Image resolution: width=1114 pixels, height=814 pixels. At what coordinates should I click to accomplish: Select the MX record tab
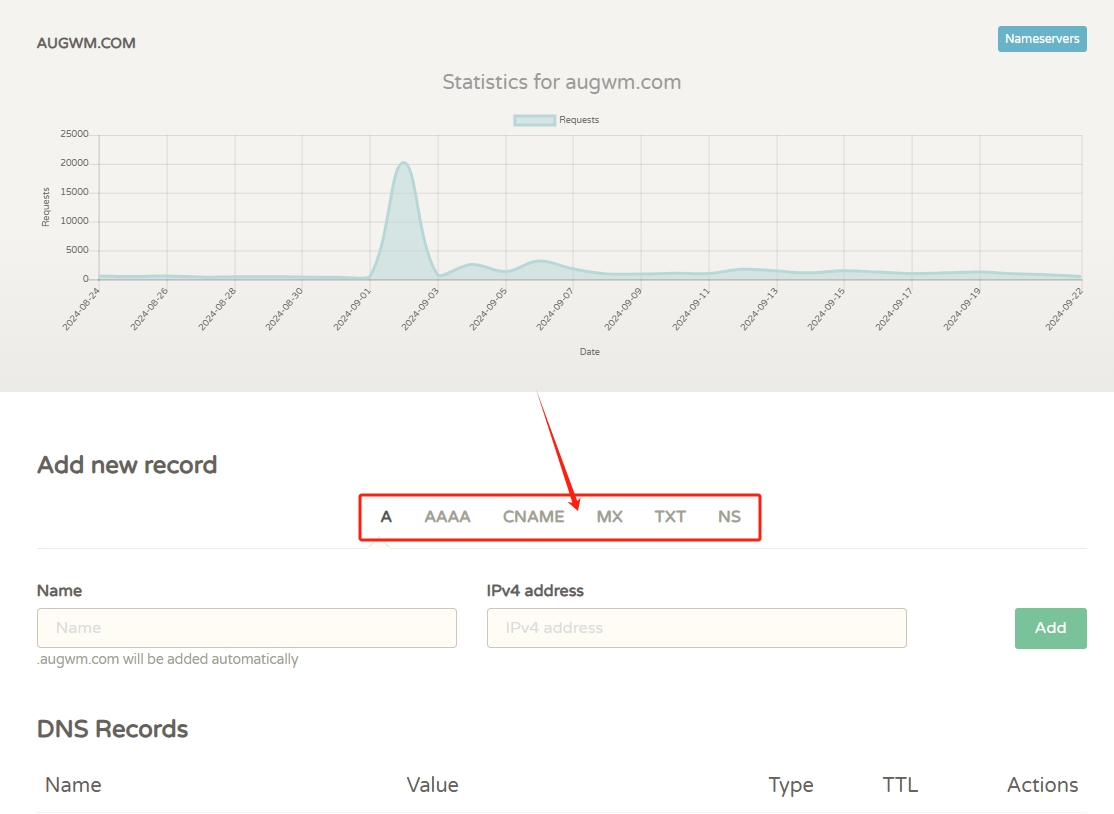click(609, 517)
